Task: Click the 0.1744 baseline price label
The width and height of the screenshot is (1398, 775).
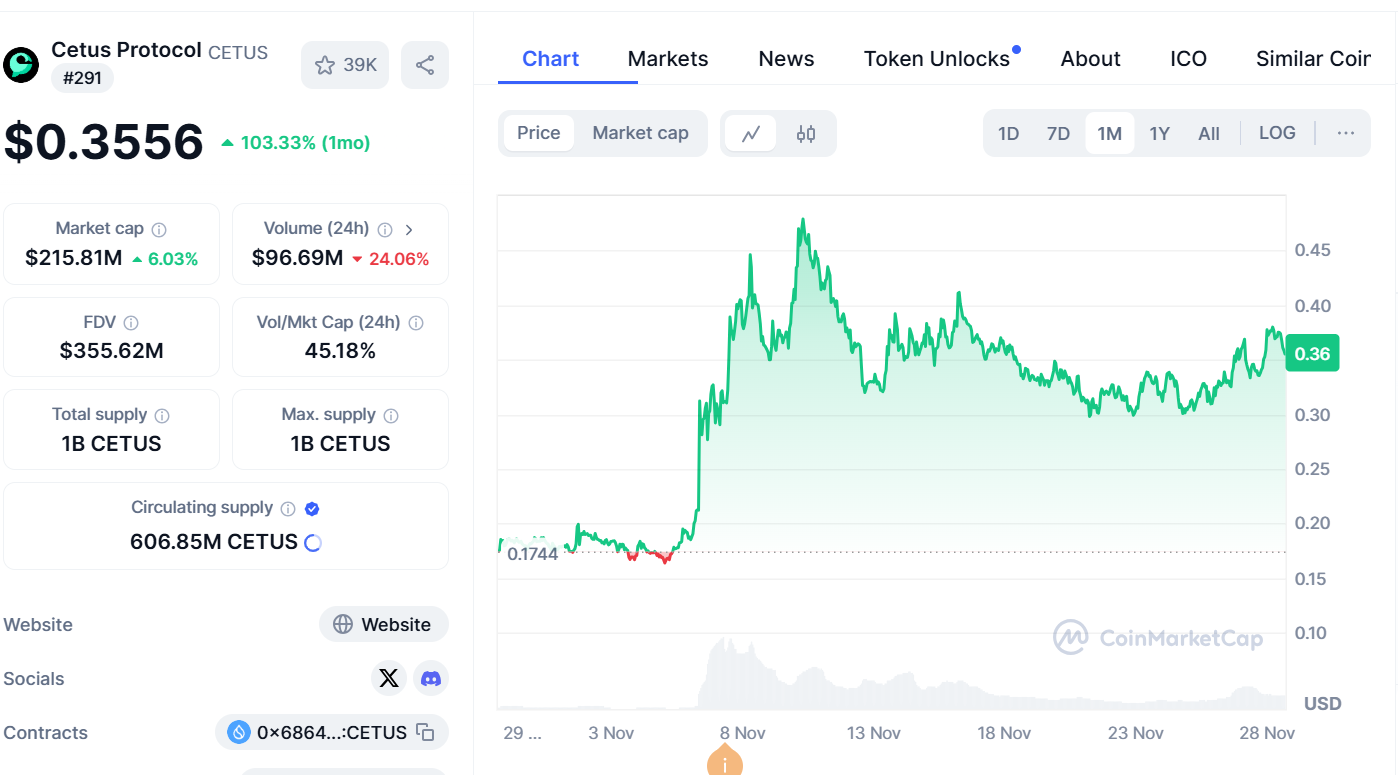Action: click(x=532, y=553)
